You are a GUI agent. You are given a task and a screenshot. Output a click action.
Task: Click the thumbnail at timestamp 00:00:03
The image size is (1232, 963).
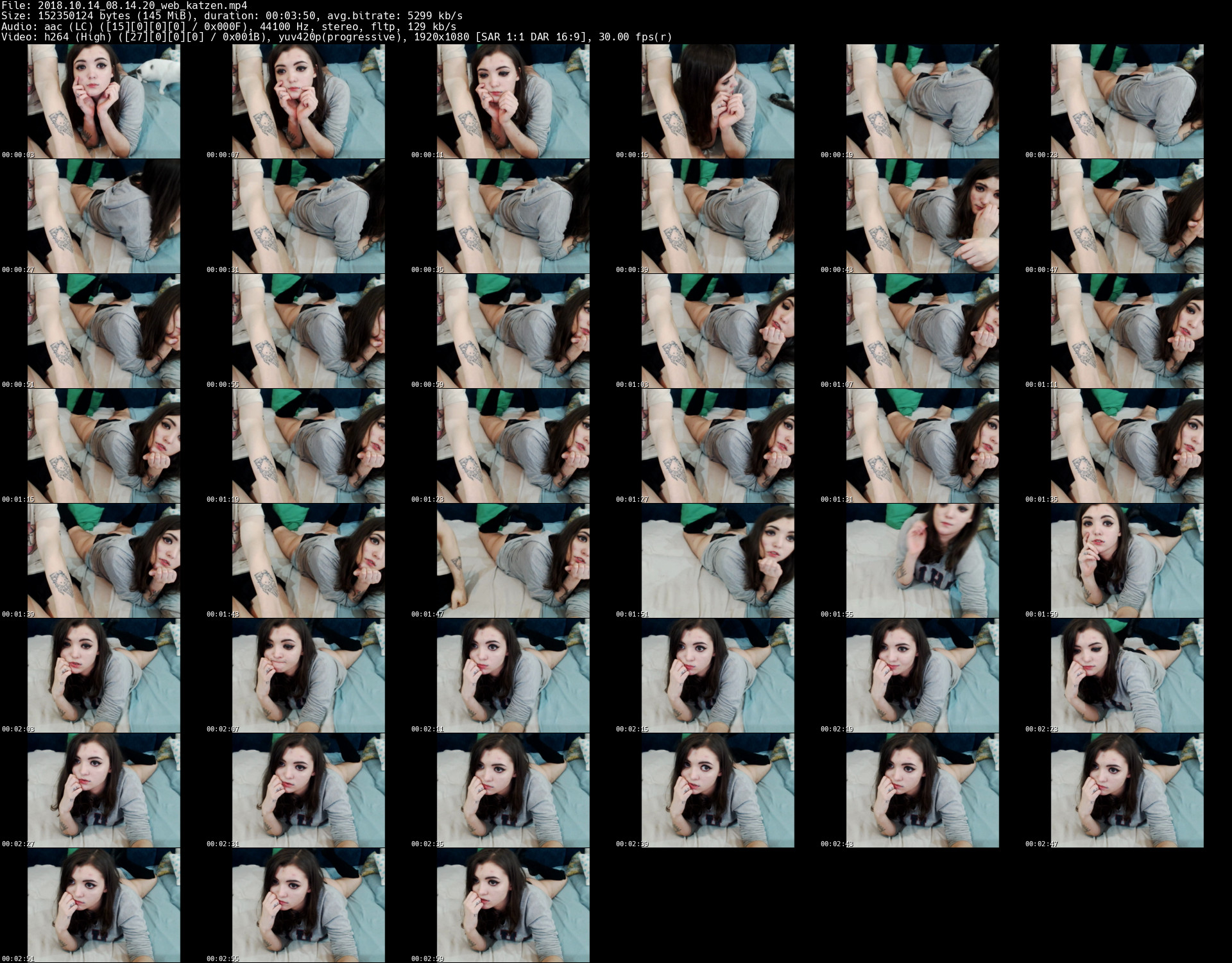pos(103,101)
